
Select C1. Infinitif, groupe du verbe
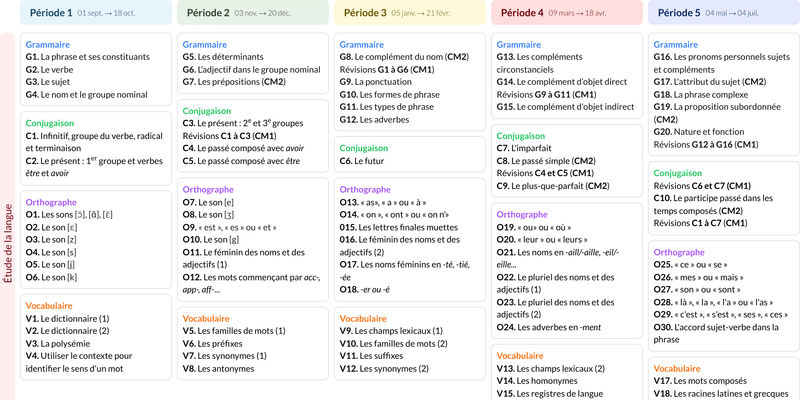point(94,142)
